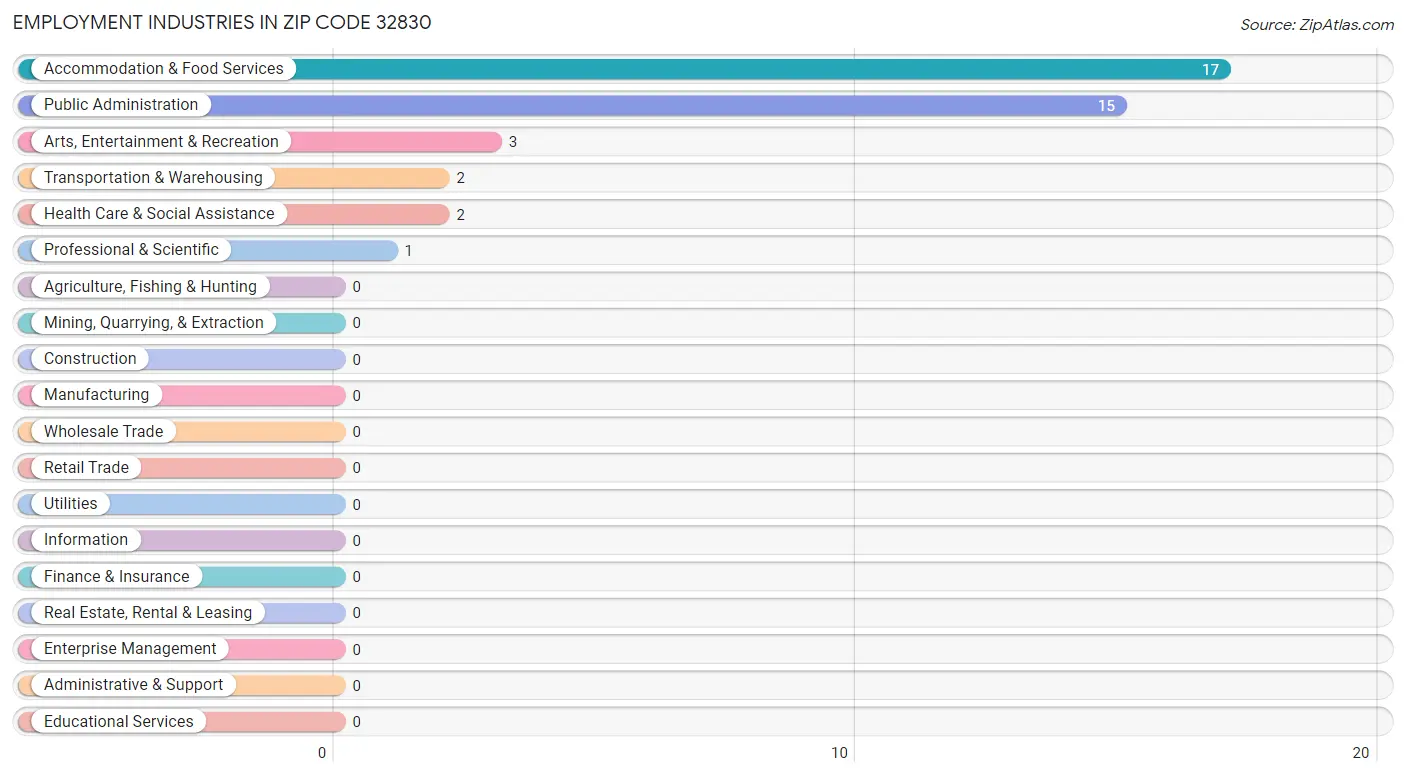This screenshot has width=1406, height=776.
Task: Select the Agriculture, Fishing & Hunting label
Action: pos(150,287)
